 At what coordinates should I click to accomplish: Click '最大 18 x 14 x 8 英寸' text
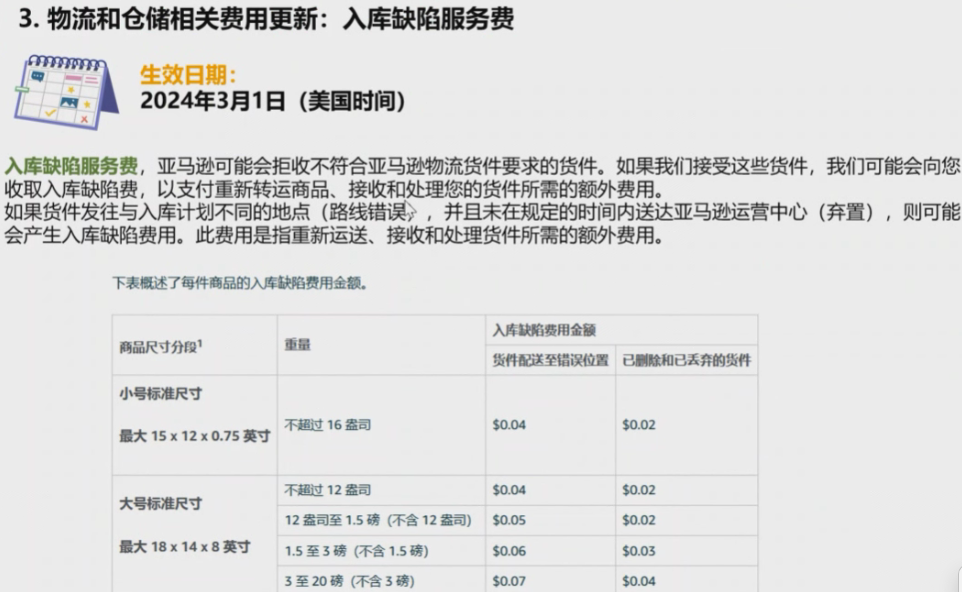[x=185, y=547]
